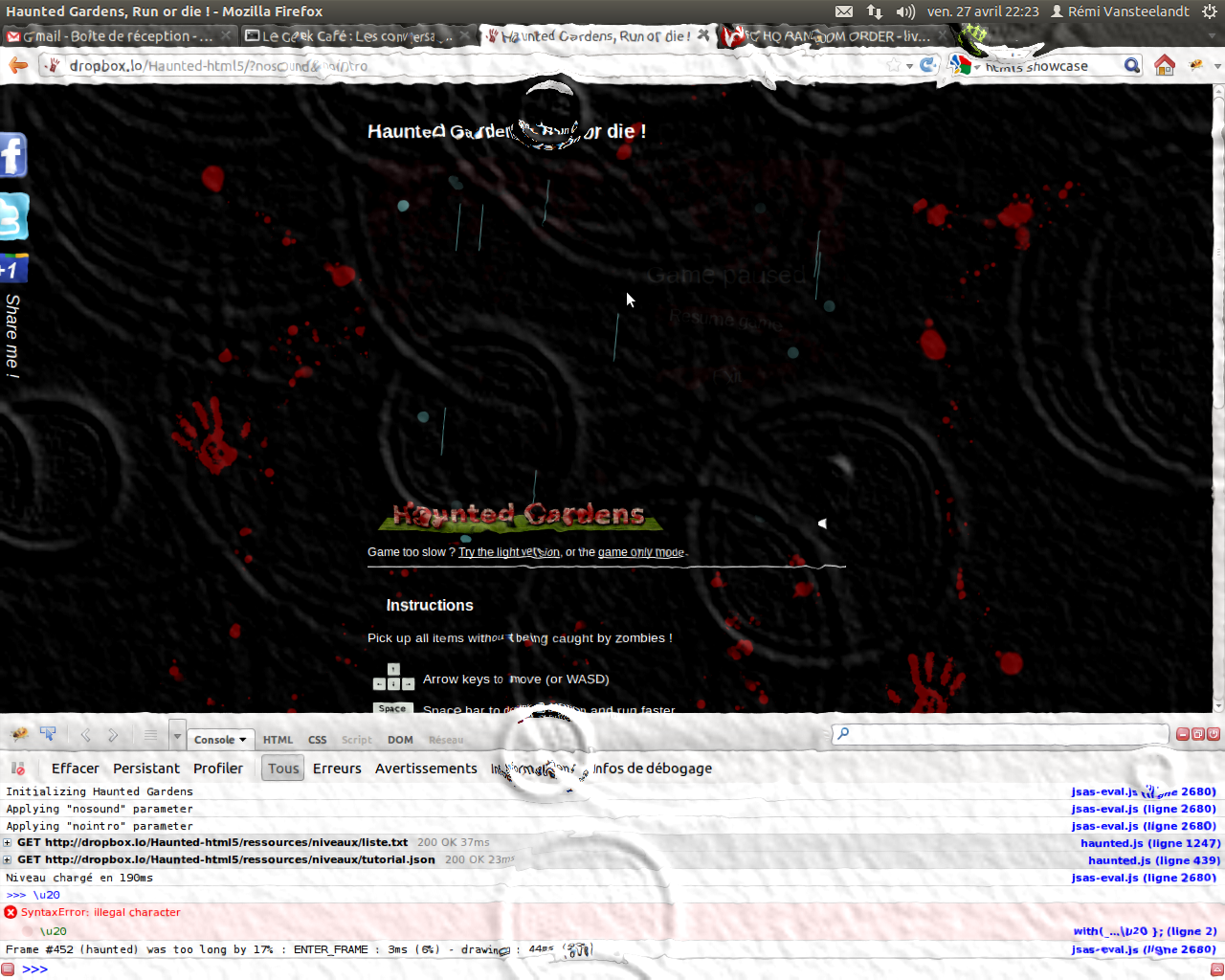Activate the Firebug element inspector icon
Viewport: 1225px width, 980px height.
(x=48, y=735)
